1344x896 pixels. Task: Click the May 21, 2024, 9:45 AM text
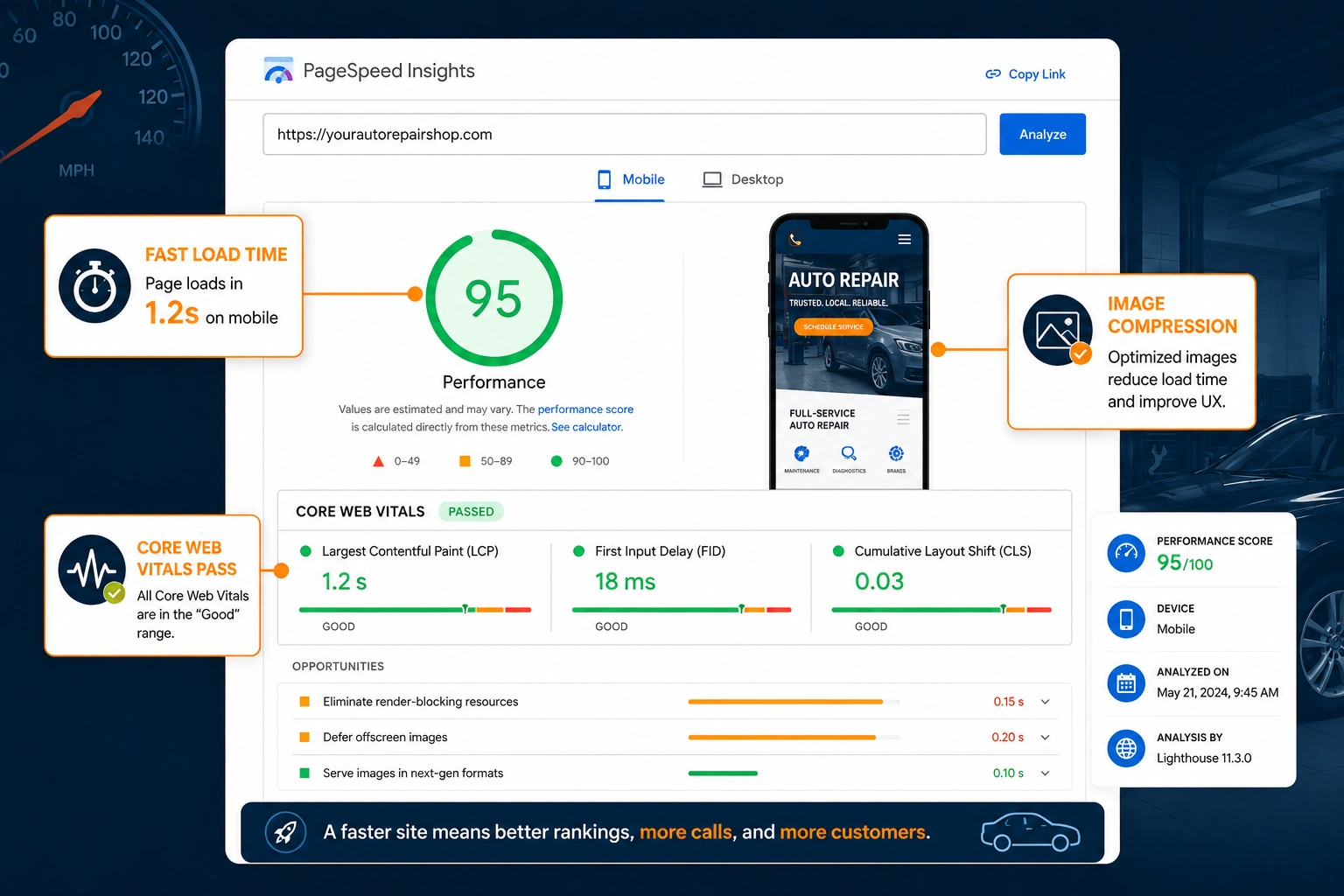tap(1217, 693)
